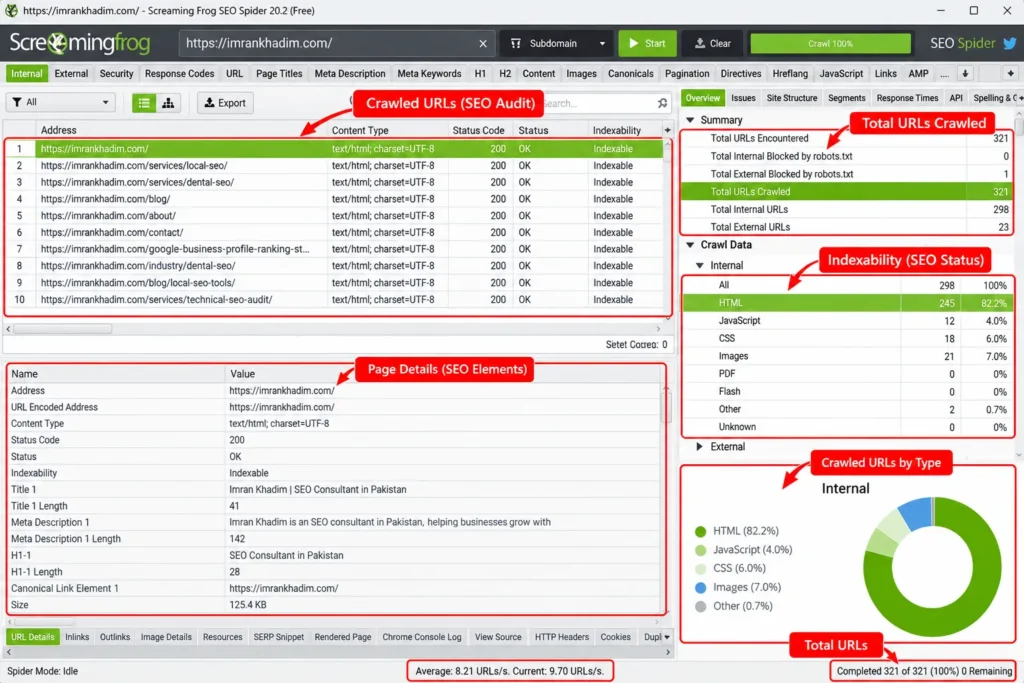Open the Twitter bird icon
This screenshot has height=683, width=1024.
1010,44
